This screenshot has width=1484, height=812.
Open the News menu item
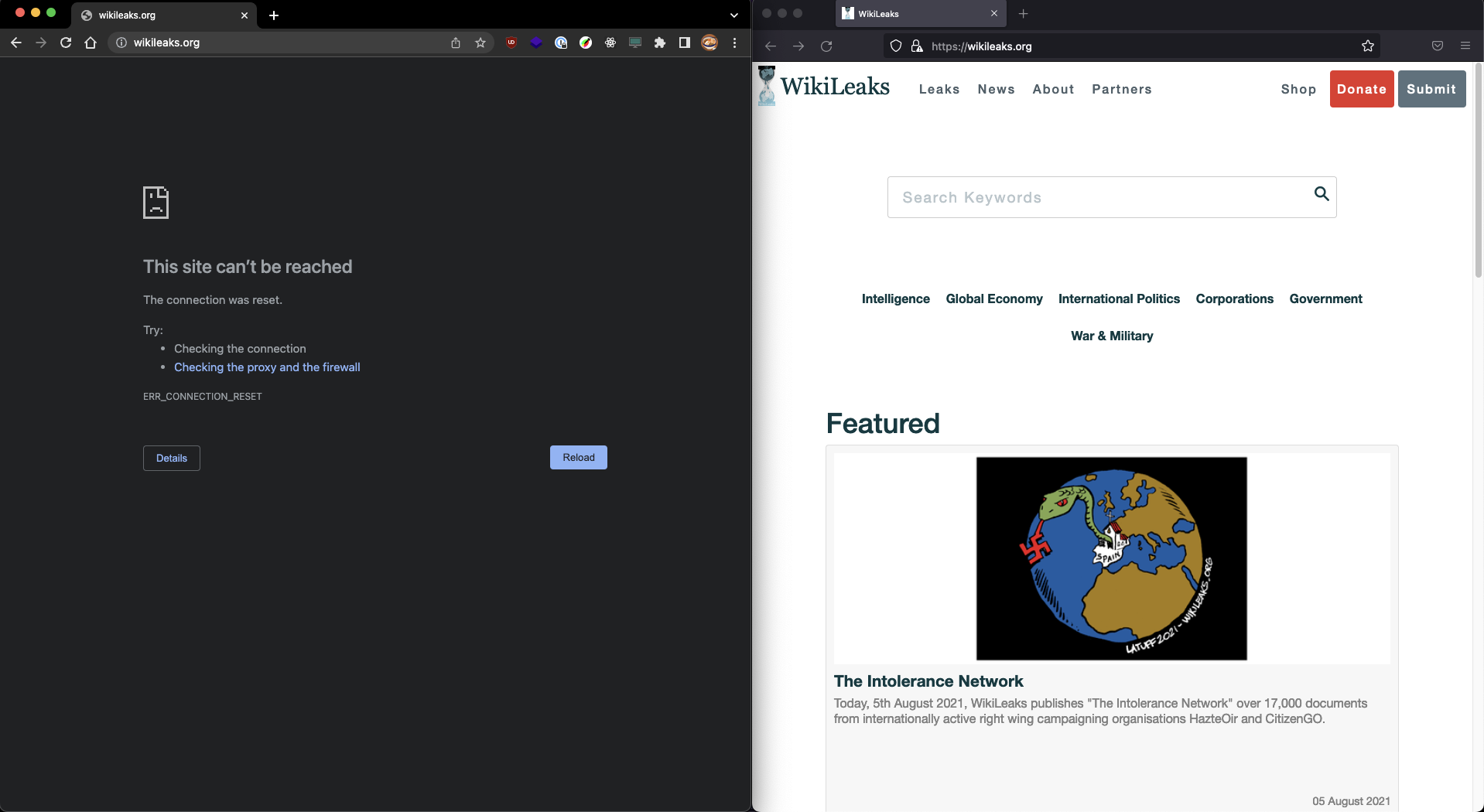tap(996, 90)
